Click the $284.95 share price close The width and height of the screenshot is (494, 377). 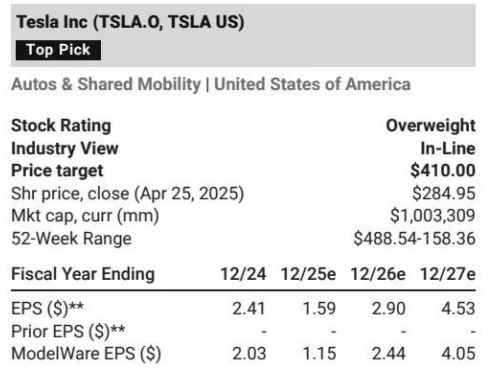pyautogui.click(x=444, y=193)
